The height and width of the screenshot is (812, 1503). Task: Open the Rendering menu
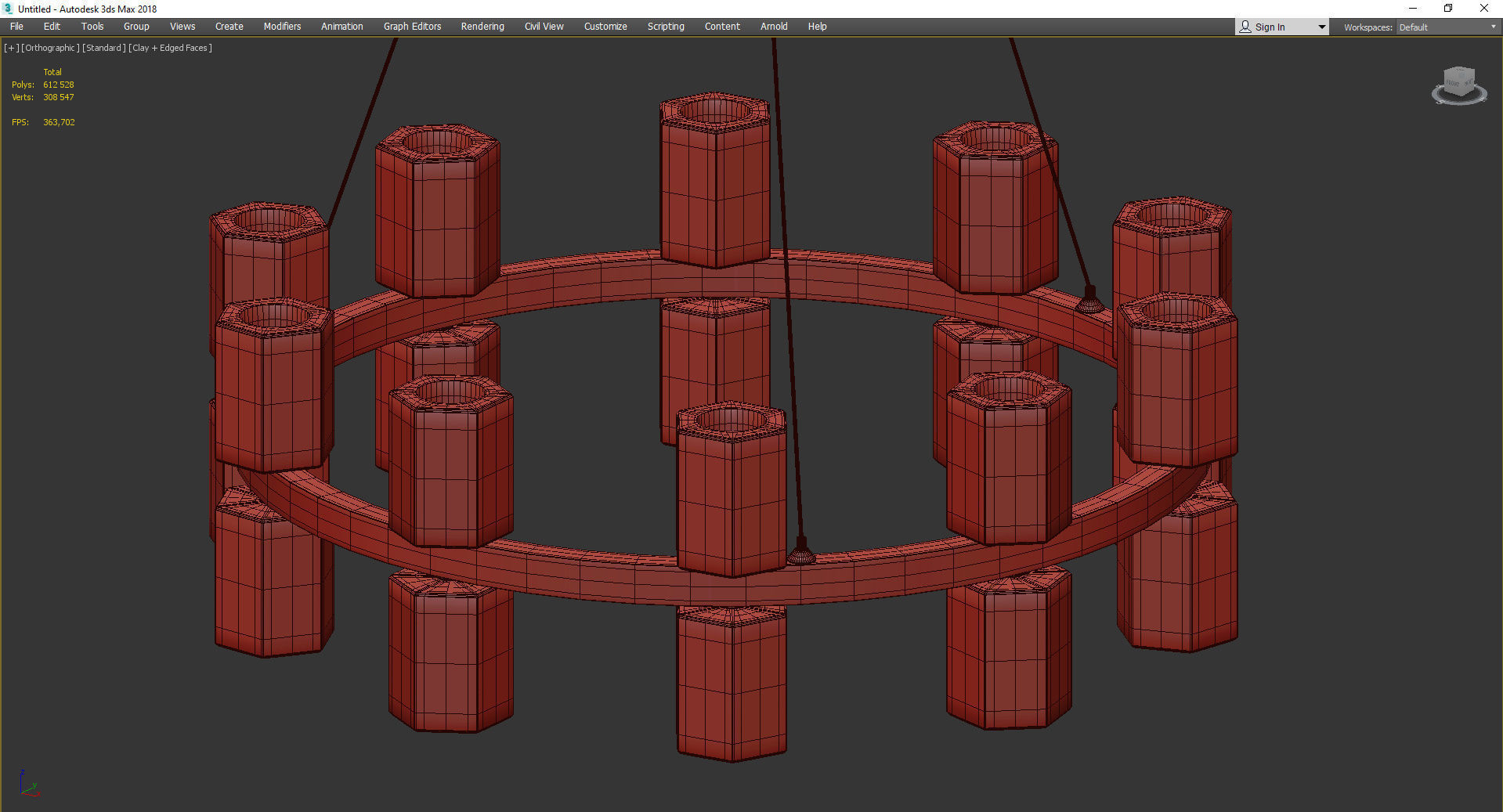[482, 27]
